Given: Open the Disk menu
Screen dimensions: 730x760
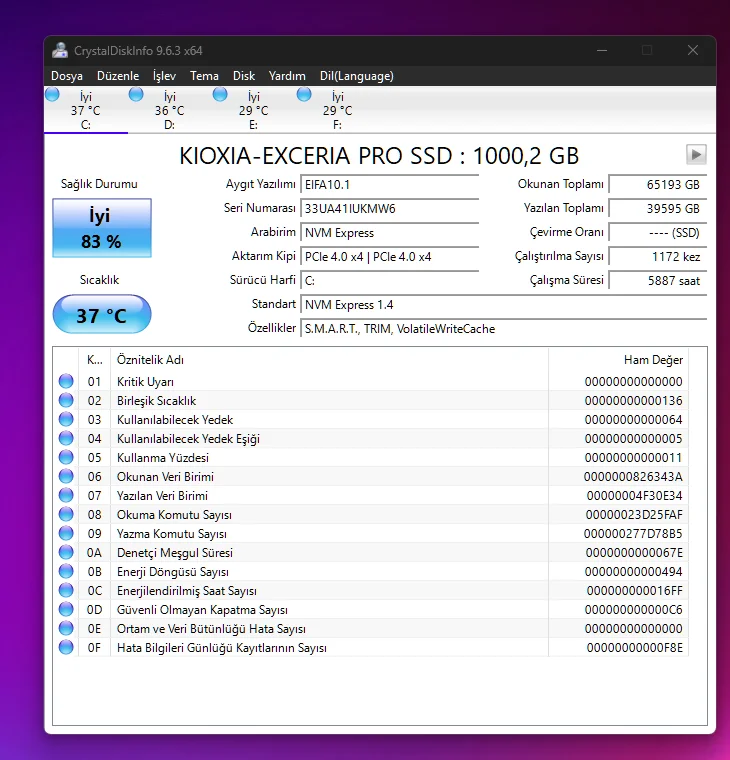Looking at the screenshot, I should pyautogui.click(x=244, y=76).
